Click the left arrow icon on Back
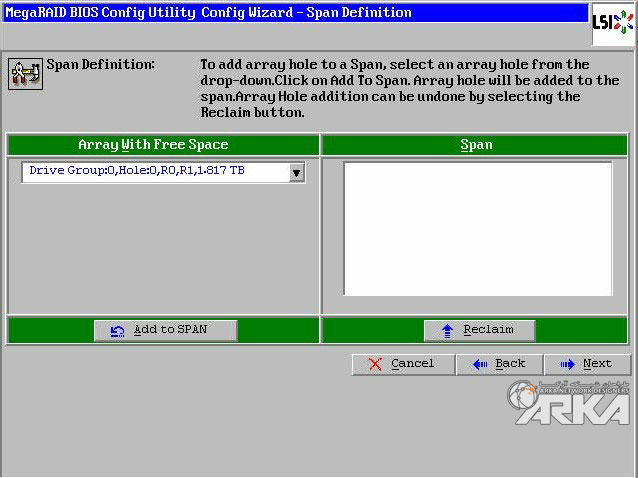The width and height of the screenshot is (638, 478). 479,364
